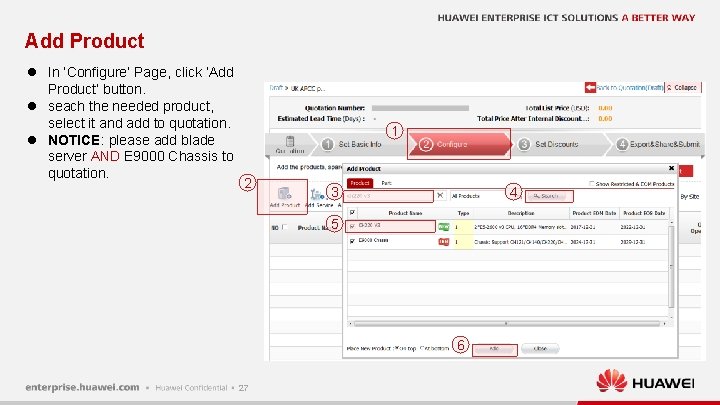
Task: Switch to the Product tab in dialog
Action: [360, 183]
